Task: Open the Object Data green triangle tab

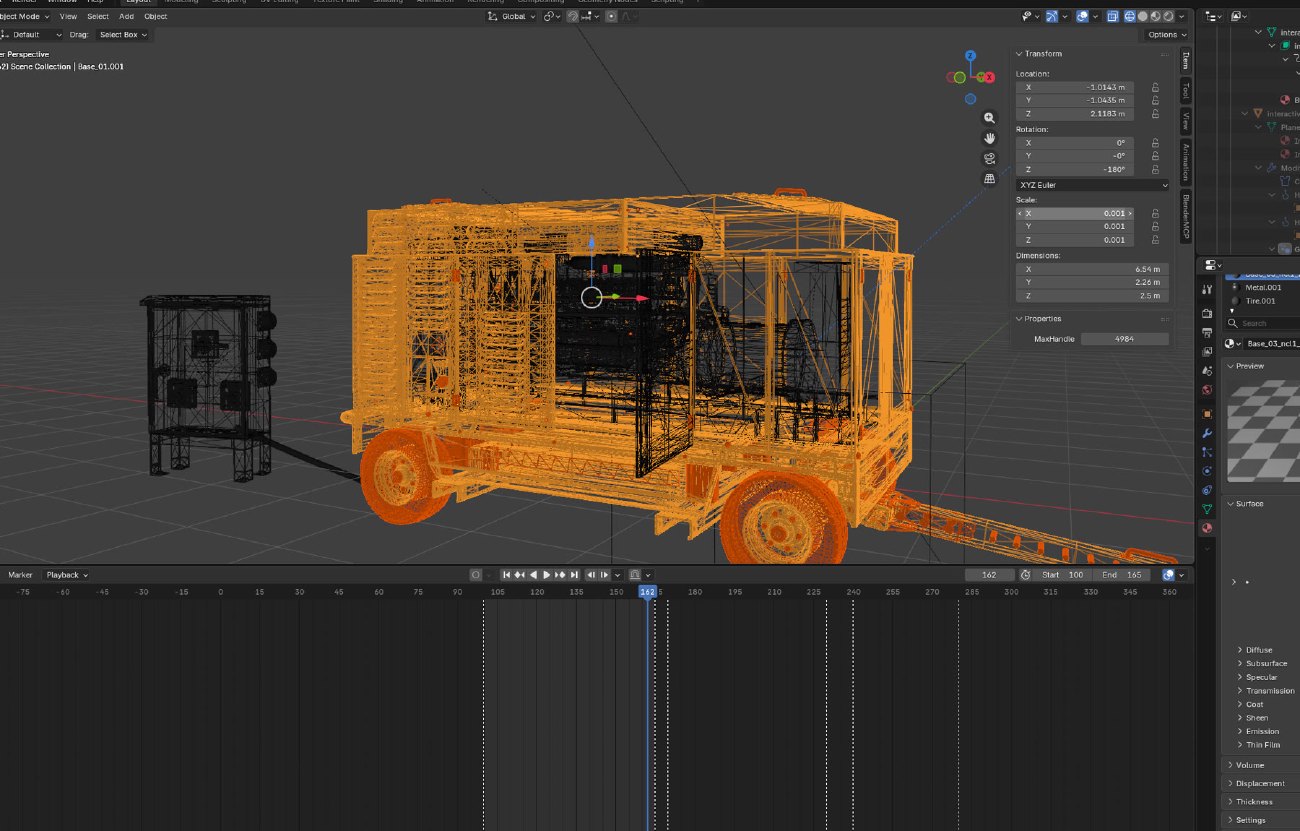Action: point(1207,510)
